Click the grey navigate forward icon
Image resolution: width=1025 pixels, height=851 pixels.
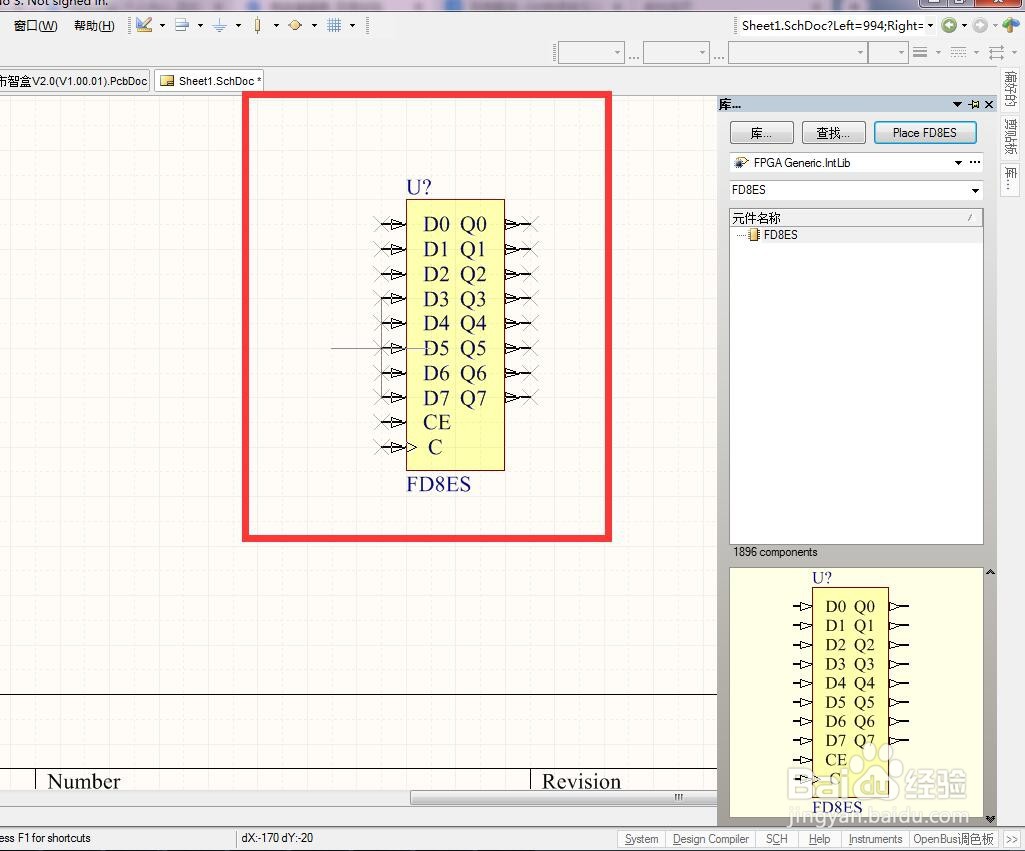(x=980, y=25)
